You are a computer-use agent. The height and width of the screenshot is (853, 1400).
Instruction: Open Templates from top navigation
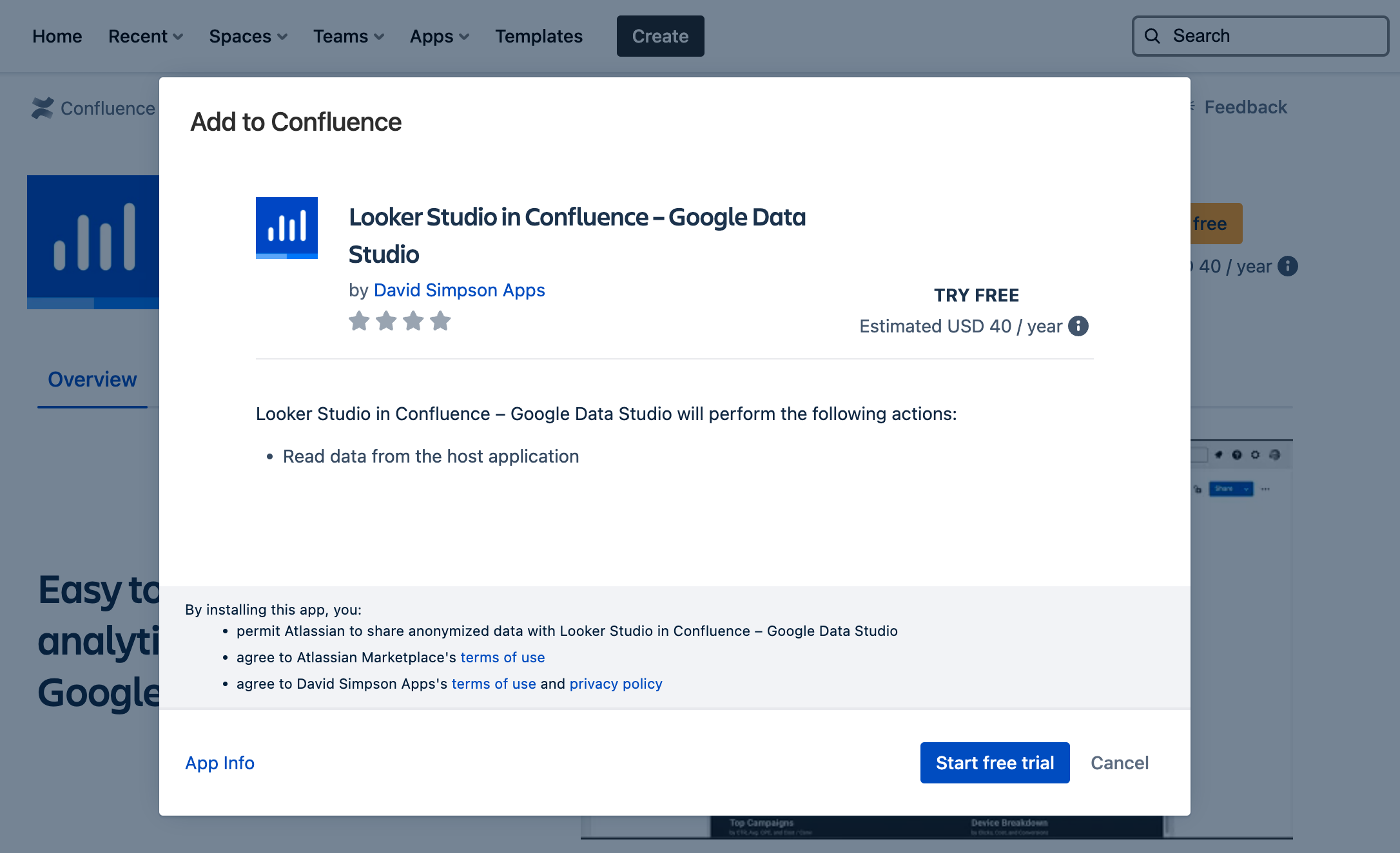(x=538, y=36)
